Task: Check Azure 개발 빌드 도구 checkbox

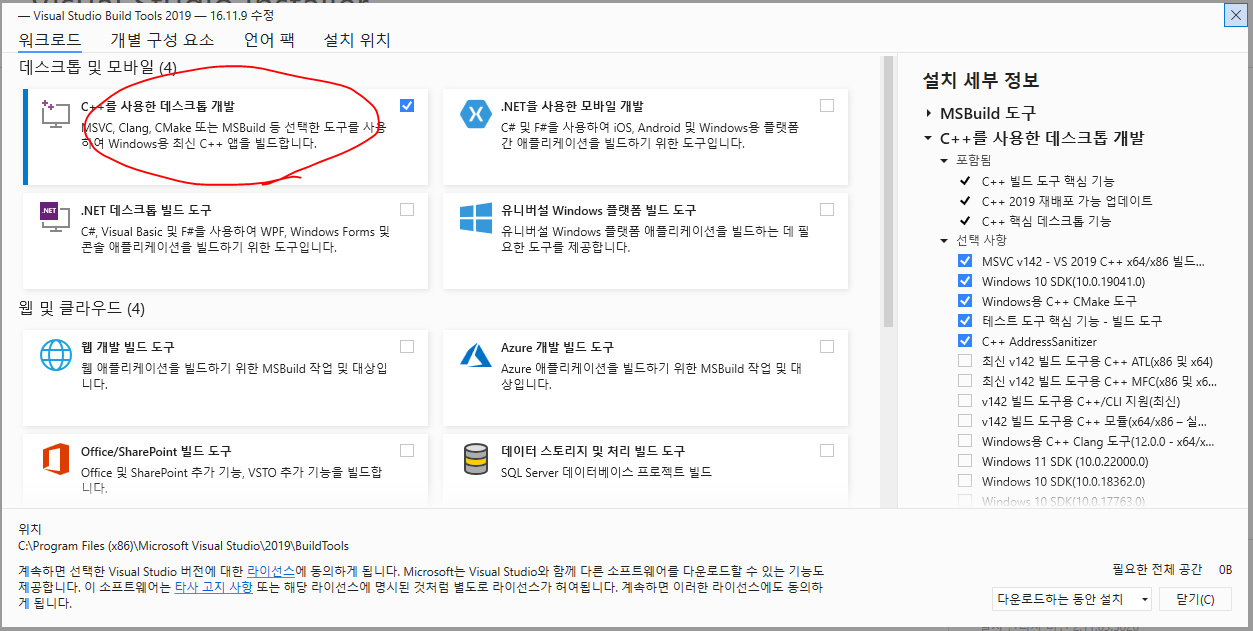Action: 827,346
